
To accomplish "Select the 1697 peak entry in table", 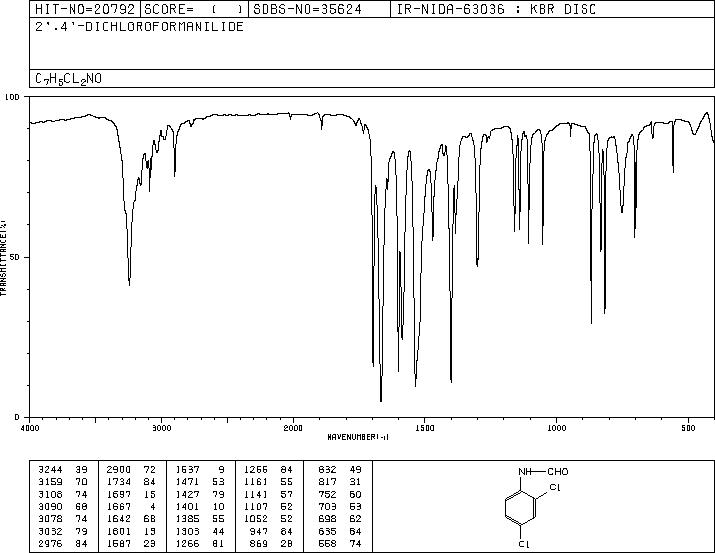I will 131,494.
